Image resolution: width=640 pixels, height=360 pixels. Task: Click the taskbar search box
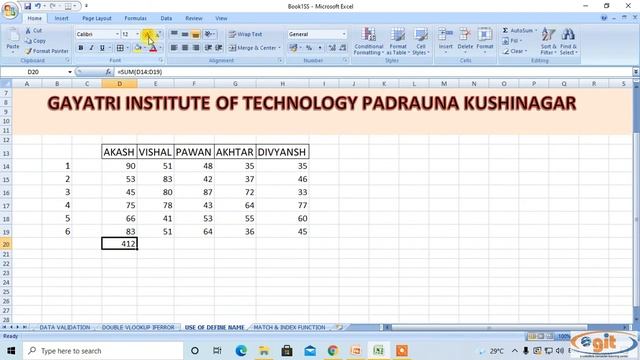tap(103, 351)
